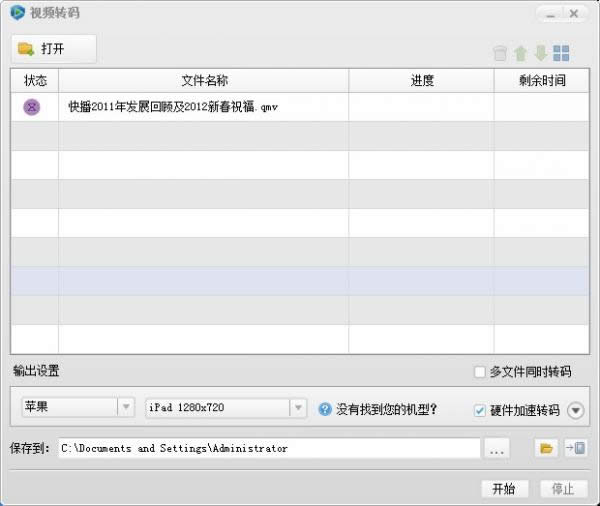Click the 没有找到您的机型? link
600x506 pixels.
pos(386,409)
